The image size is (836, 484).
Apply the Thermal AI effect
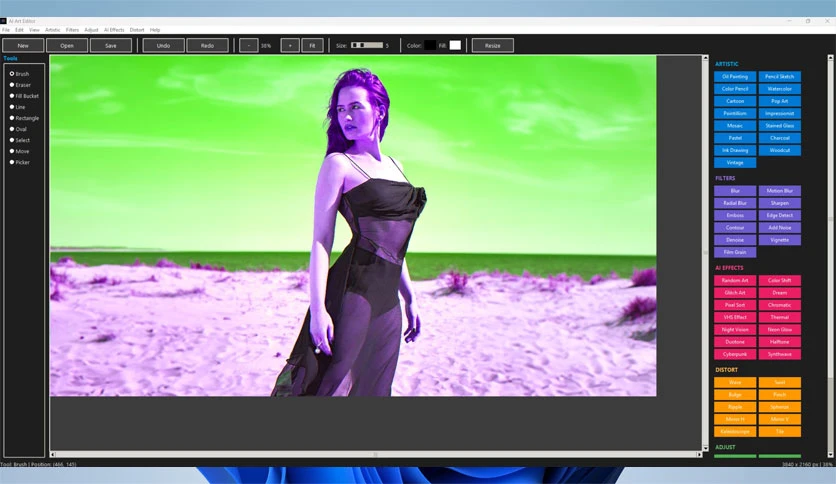779,317
